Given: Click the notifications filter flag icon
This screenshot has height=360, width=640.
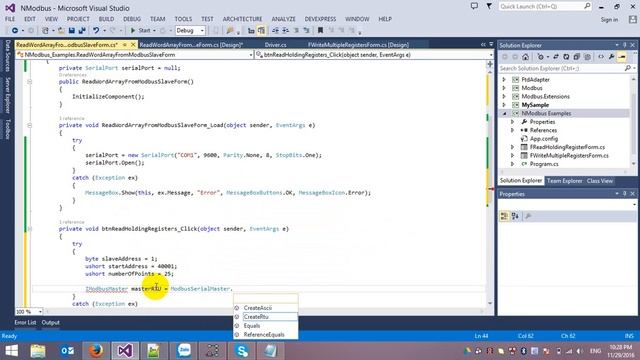Looking at the screenshot, I should (x=489, y=6).
